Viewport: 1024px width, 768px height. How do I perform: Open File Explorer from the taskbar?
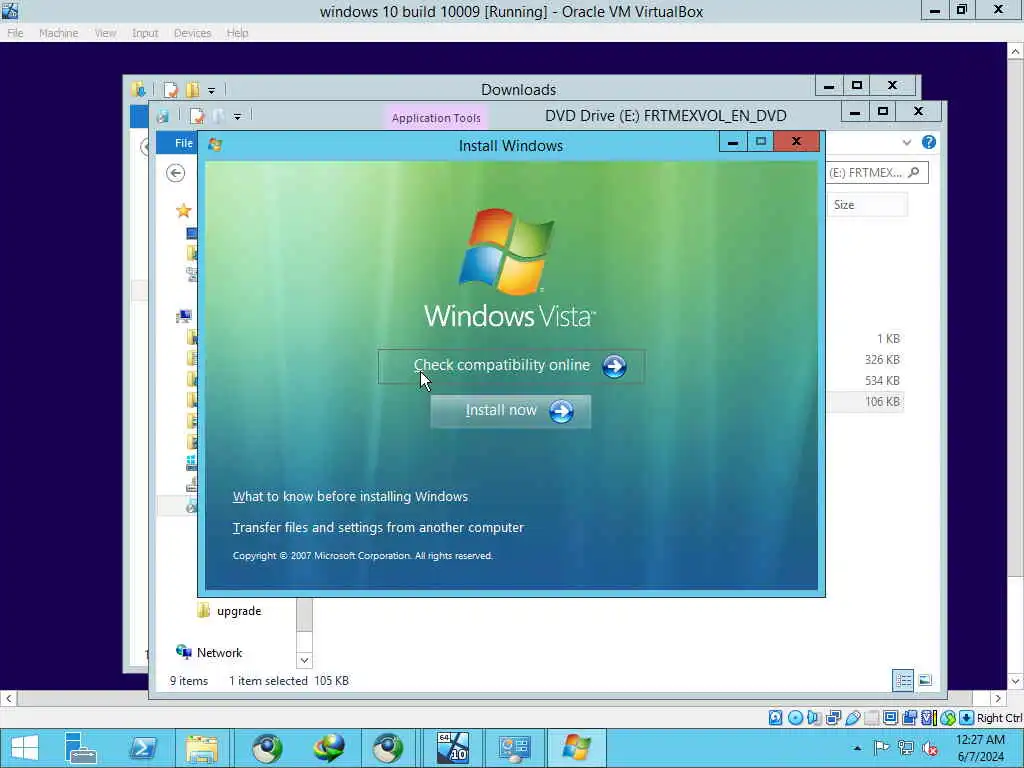point(202,748)
